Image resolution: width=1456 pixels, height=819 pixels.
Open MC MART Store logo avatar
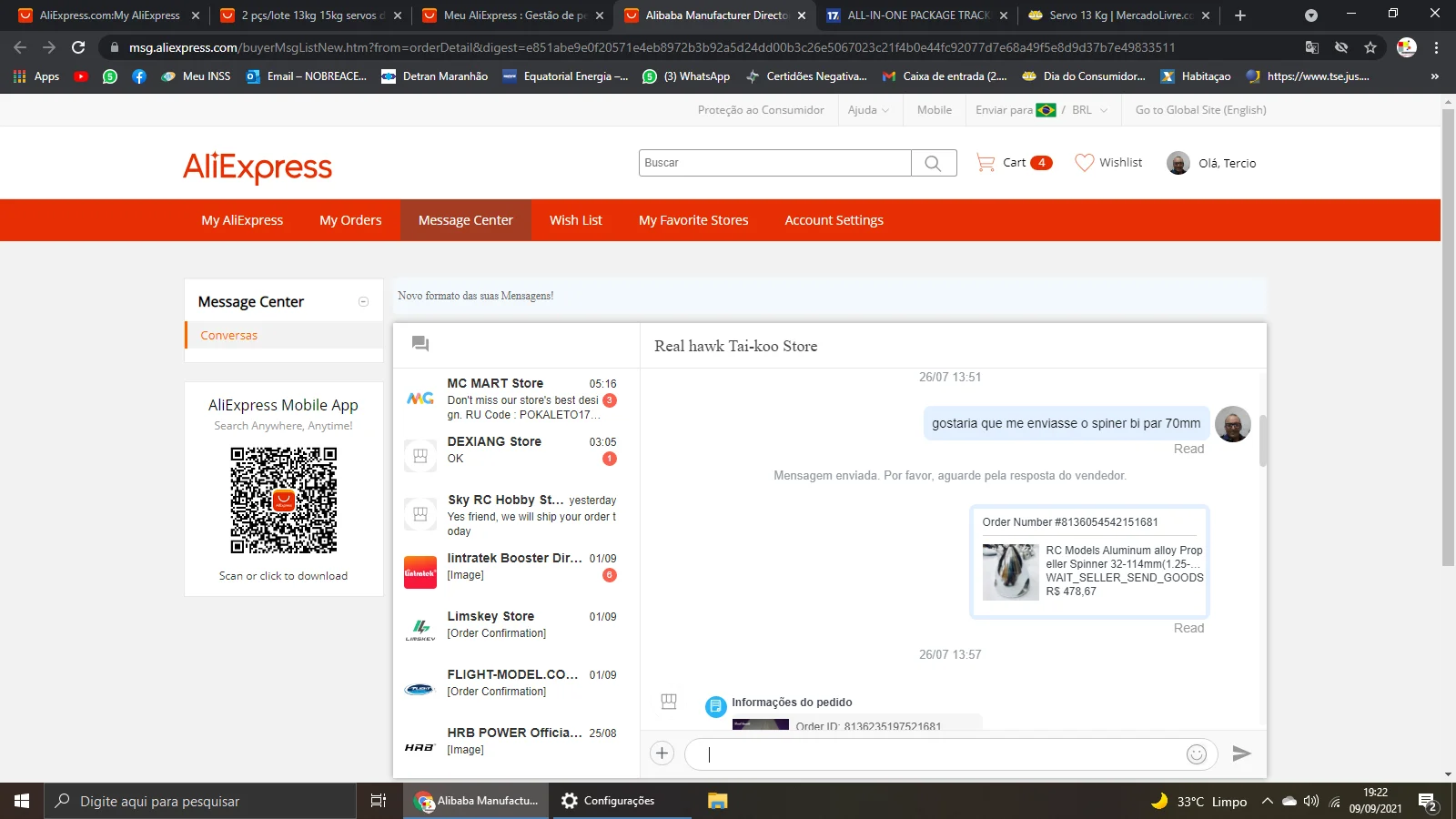[x=420, y=399]
